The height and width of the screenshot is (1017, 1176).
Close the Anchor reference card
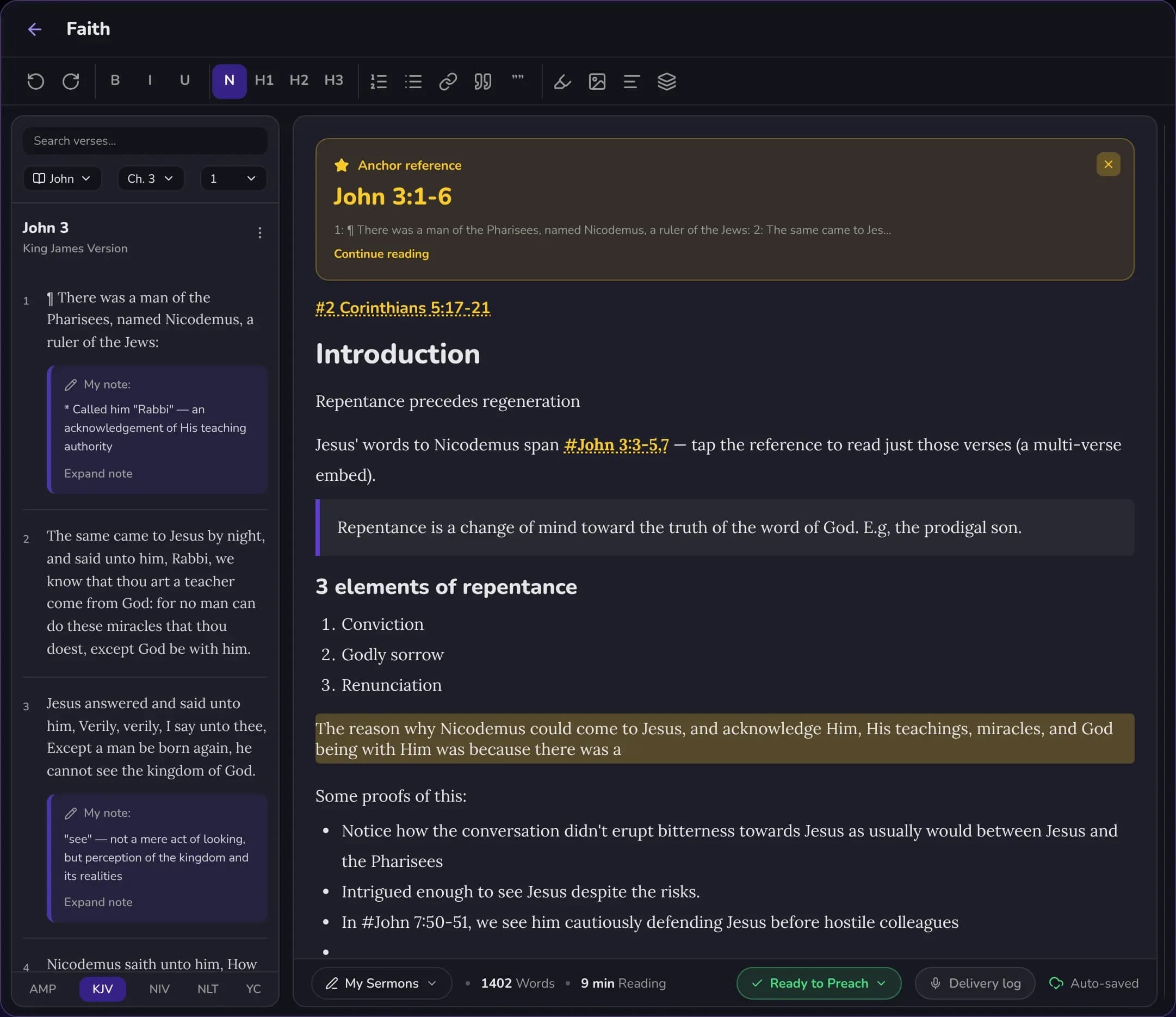[1108, 165]
